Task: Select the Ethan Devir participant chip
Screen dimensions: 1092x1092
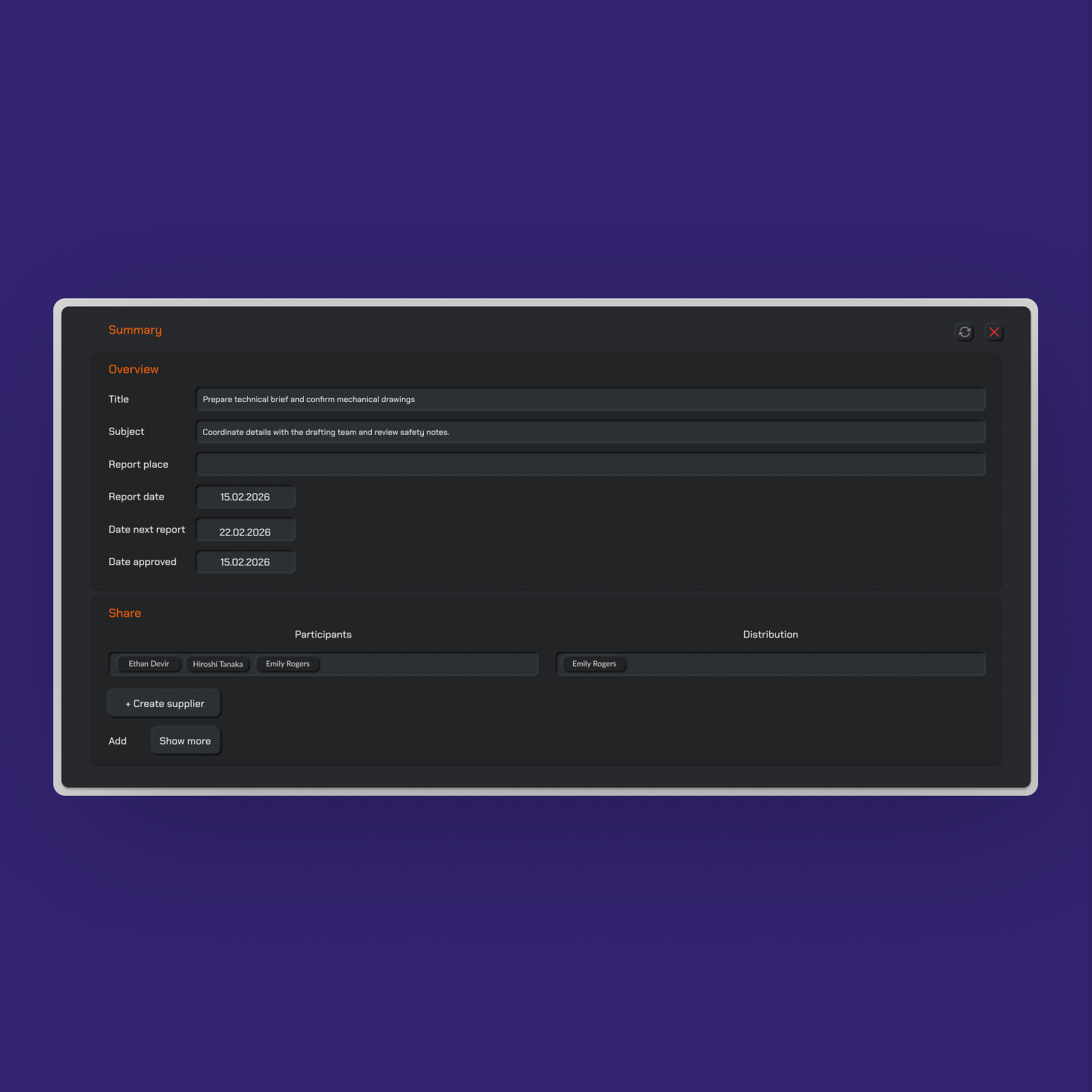Action: click(149, 664)
